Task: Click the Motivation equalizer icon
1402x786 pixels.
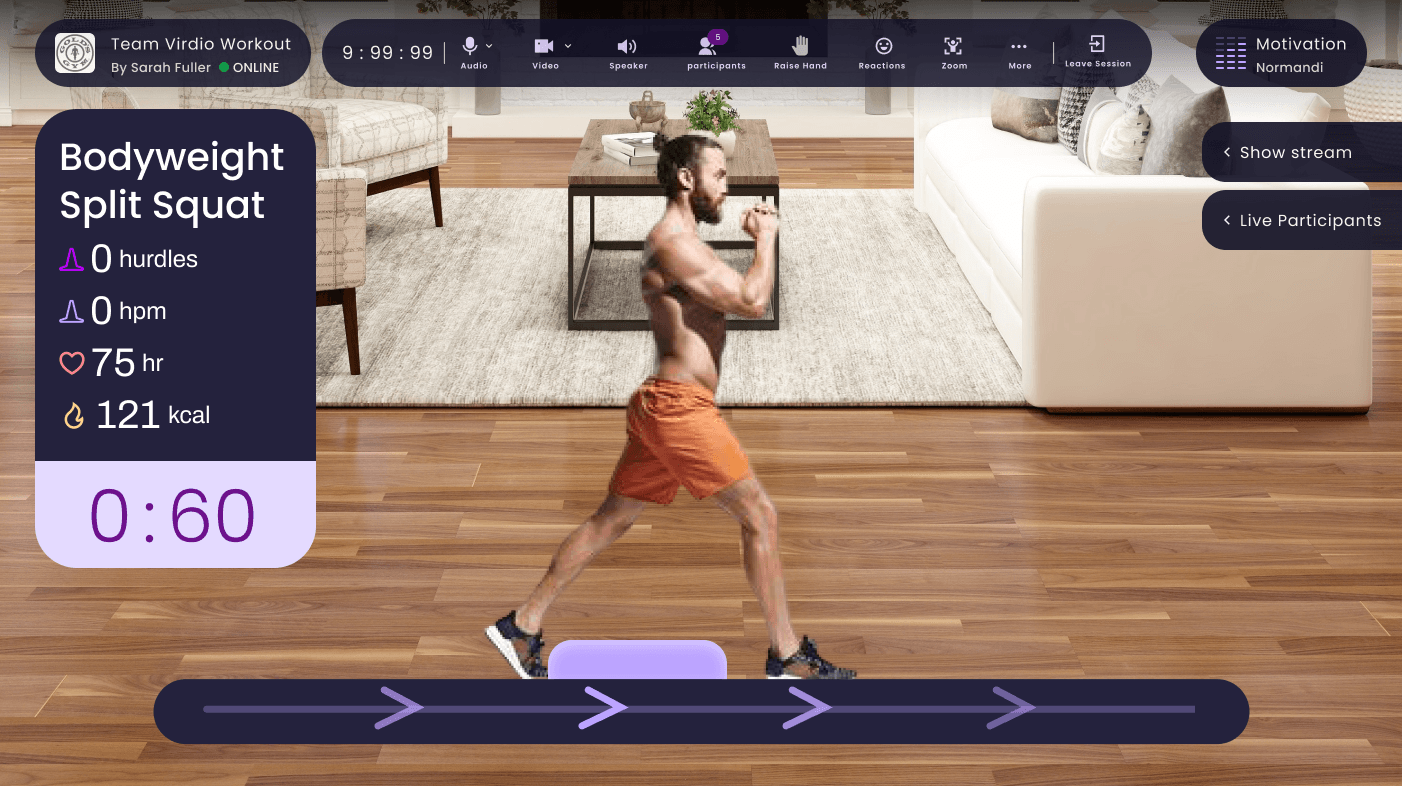Action: 1230,53
